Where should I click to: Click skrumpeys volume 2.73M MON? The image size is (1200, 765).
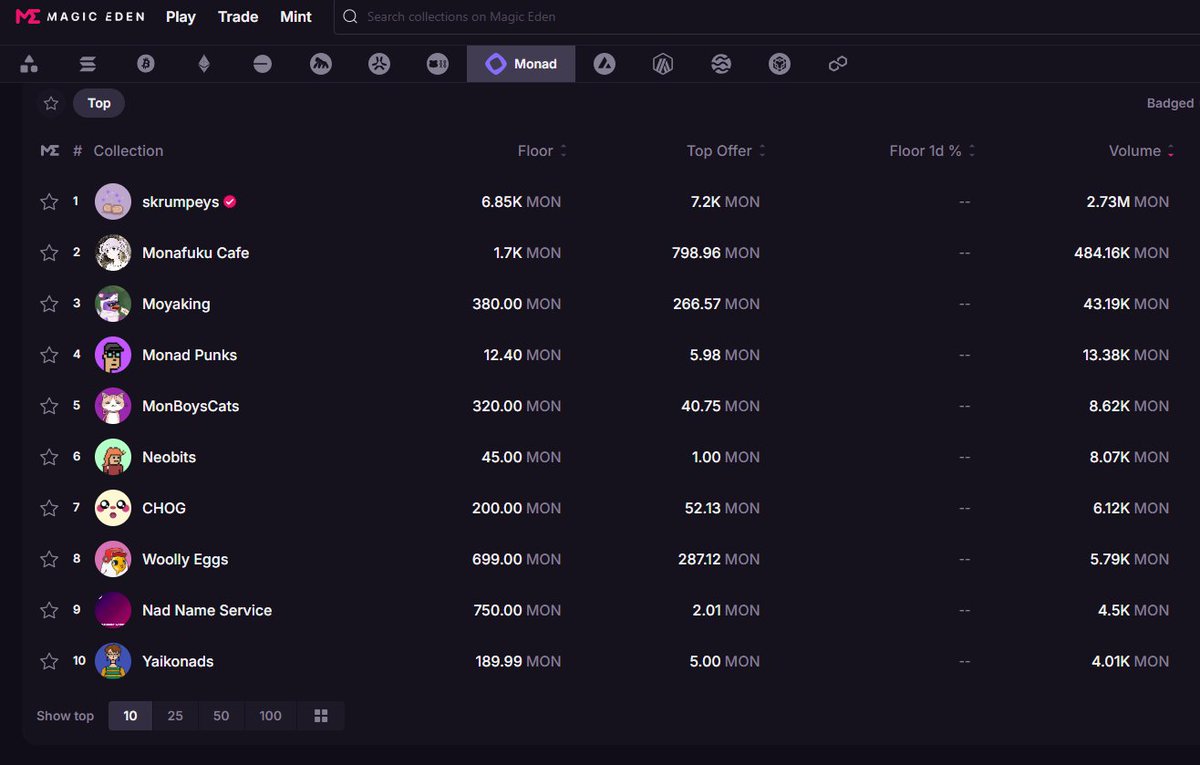point(1128,202)
